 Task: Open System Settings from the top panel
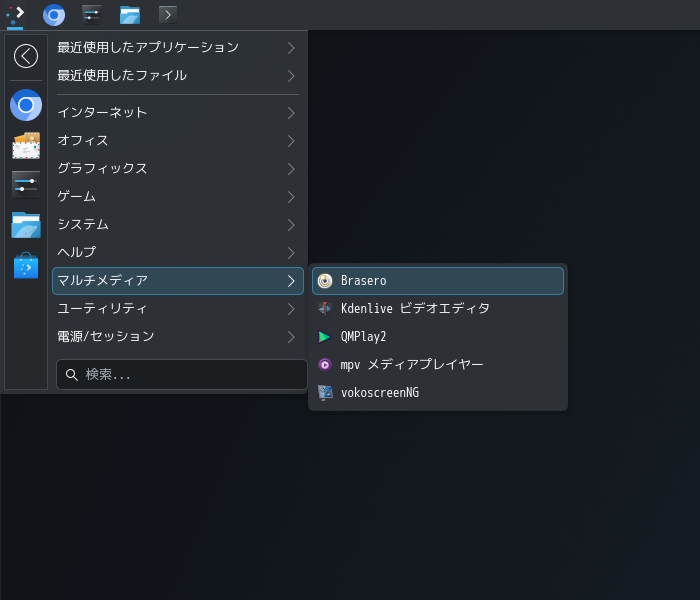[92, 14]
